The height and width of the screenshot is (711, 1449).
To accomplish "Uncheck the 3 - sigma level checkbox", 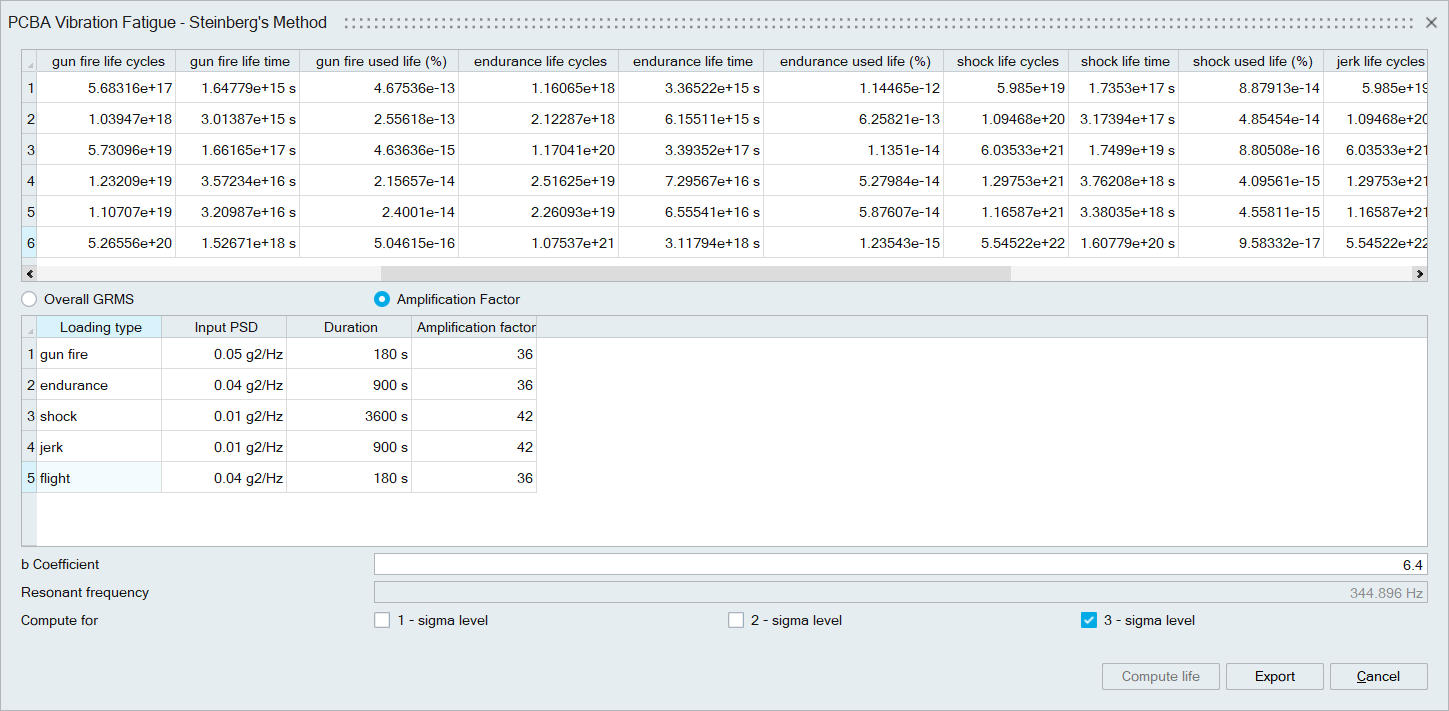I will (1089, 620).
